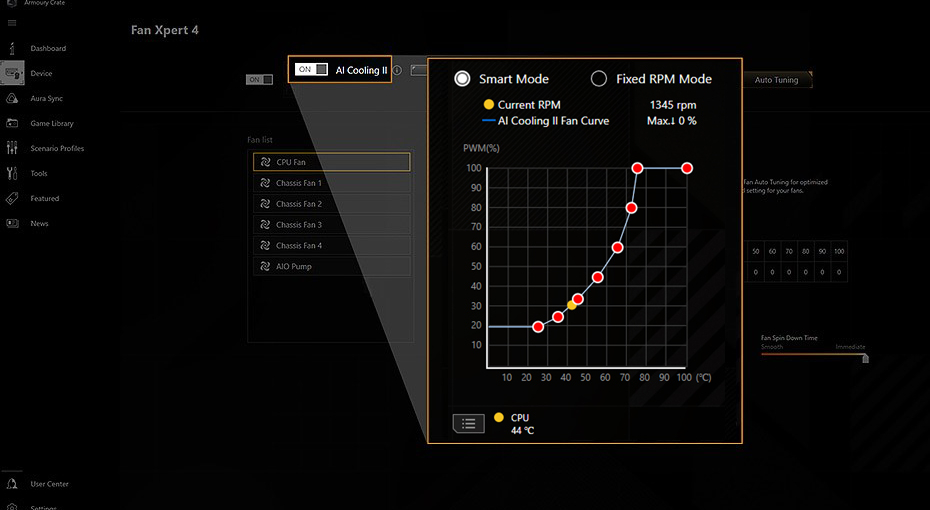This screenshot has height=510, width=930.
Task: Click the '1345 rpm' value
Action: pos(673,105)
